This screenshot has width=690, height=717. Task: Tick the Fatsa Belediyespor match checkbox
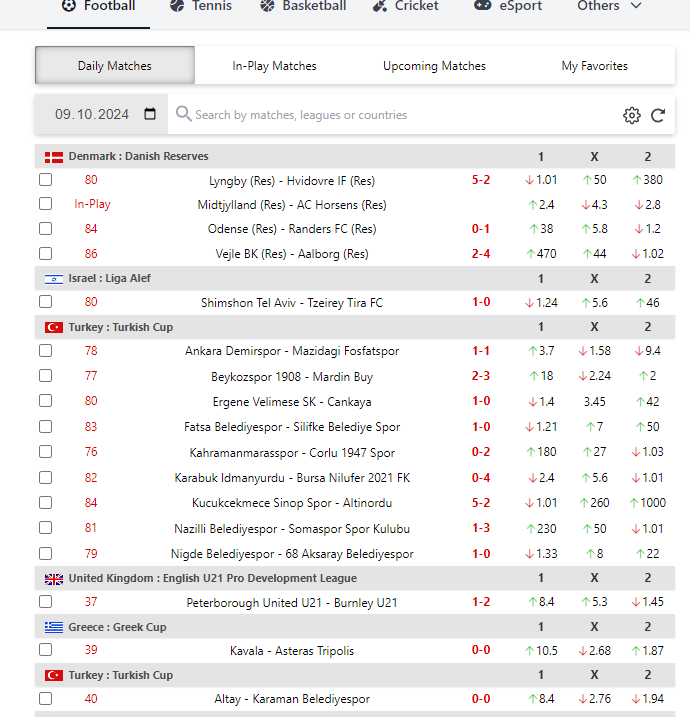point(46,427)
